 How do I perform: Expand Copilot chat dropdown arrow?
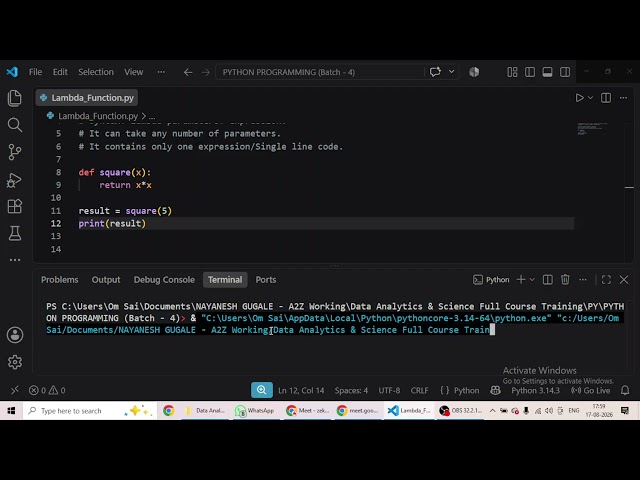(x=451, y=72)
